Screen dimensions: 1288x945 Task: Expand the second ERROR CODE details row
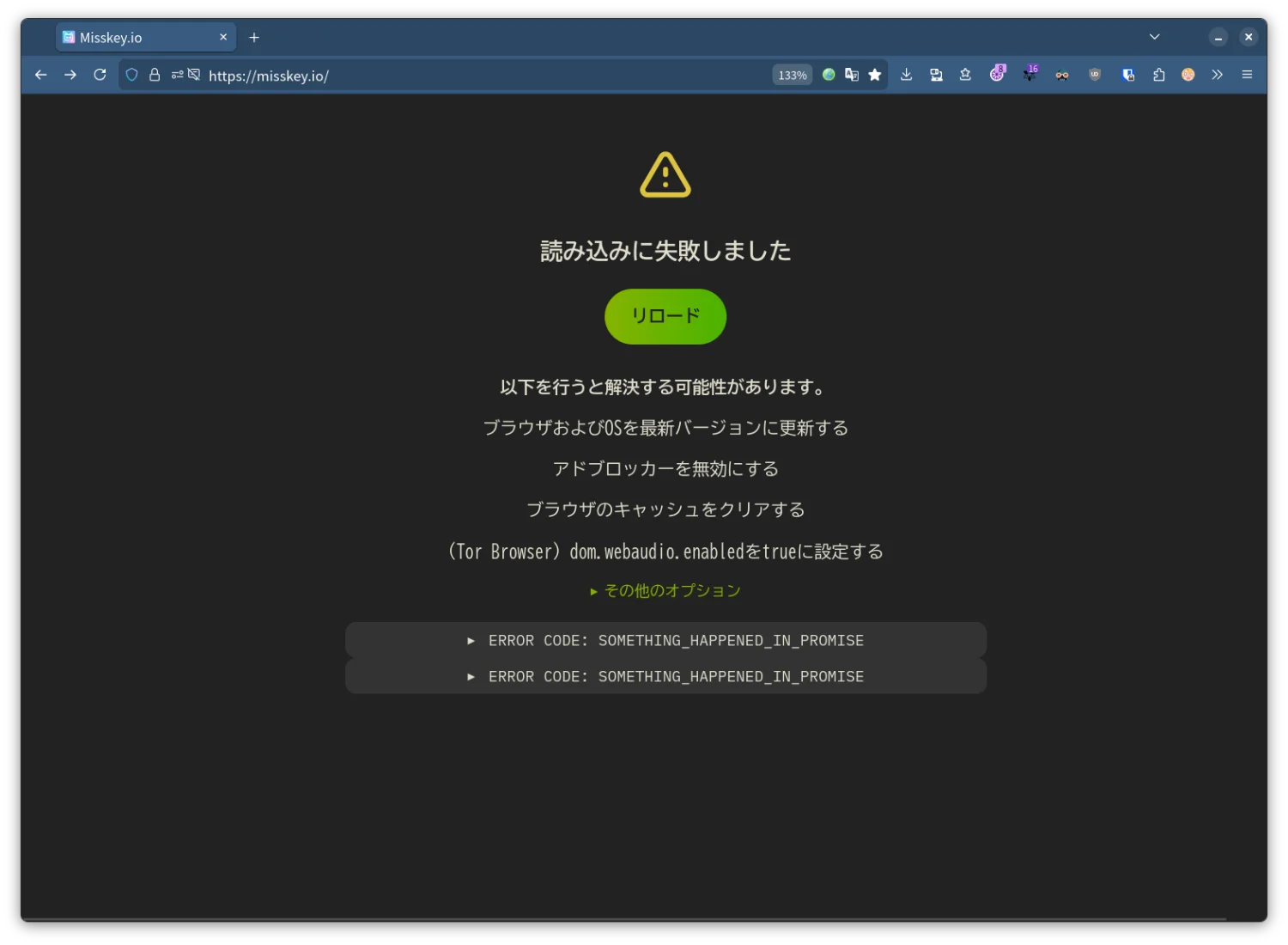coord(665,676)
